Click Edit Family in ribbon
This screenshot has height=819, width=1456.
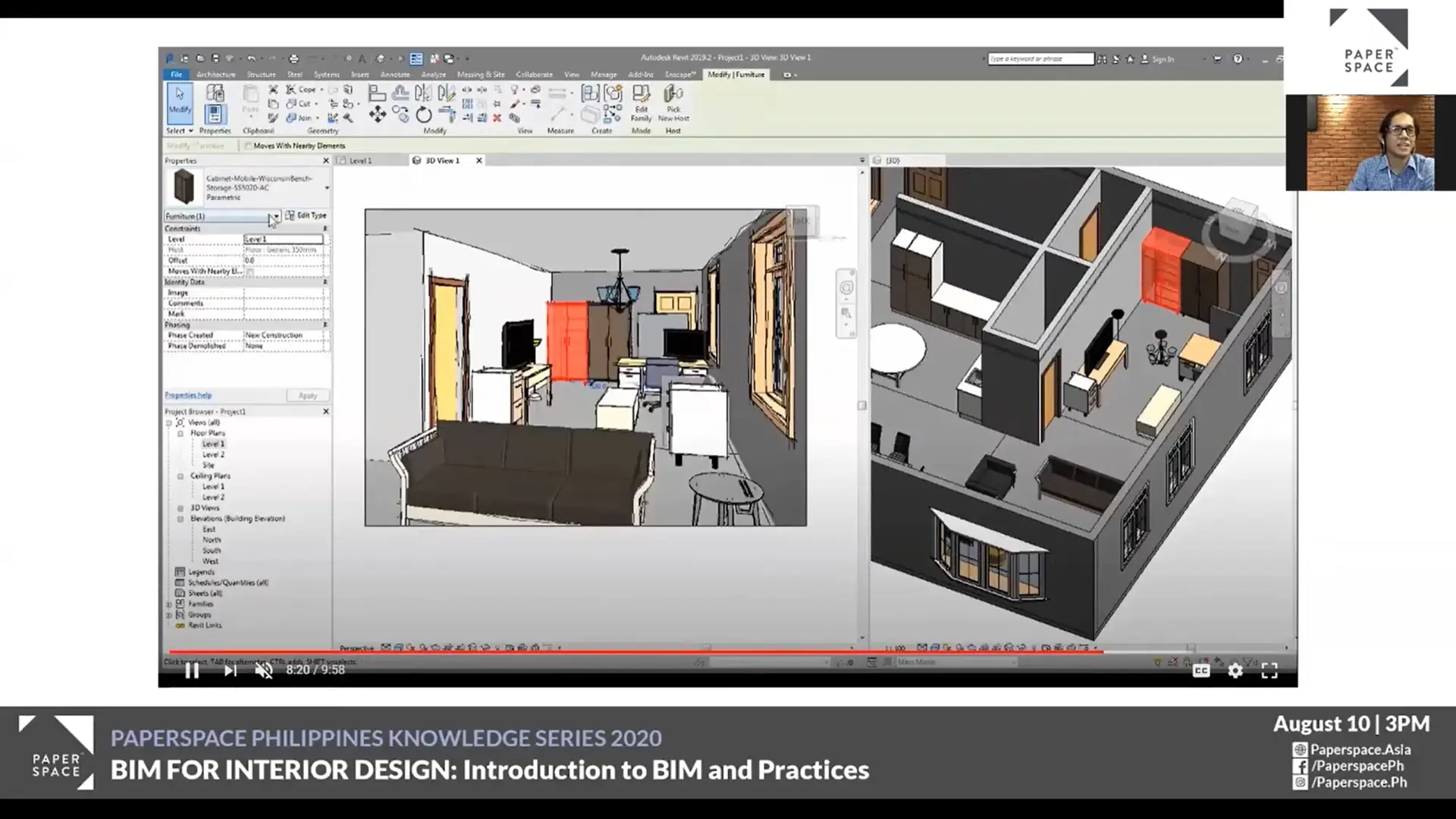pos(641,102)
